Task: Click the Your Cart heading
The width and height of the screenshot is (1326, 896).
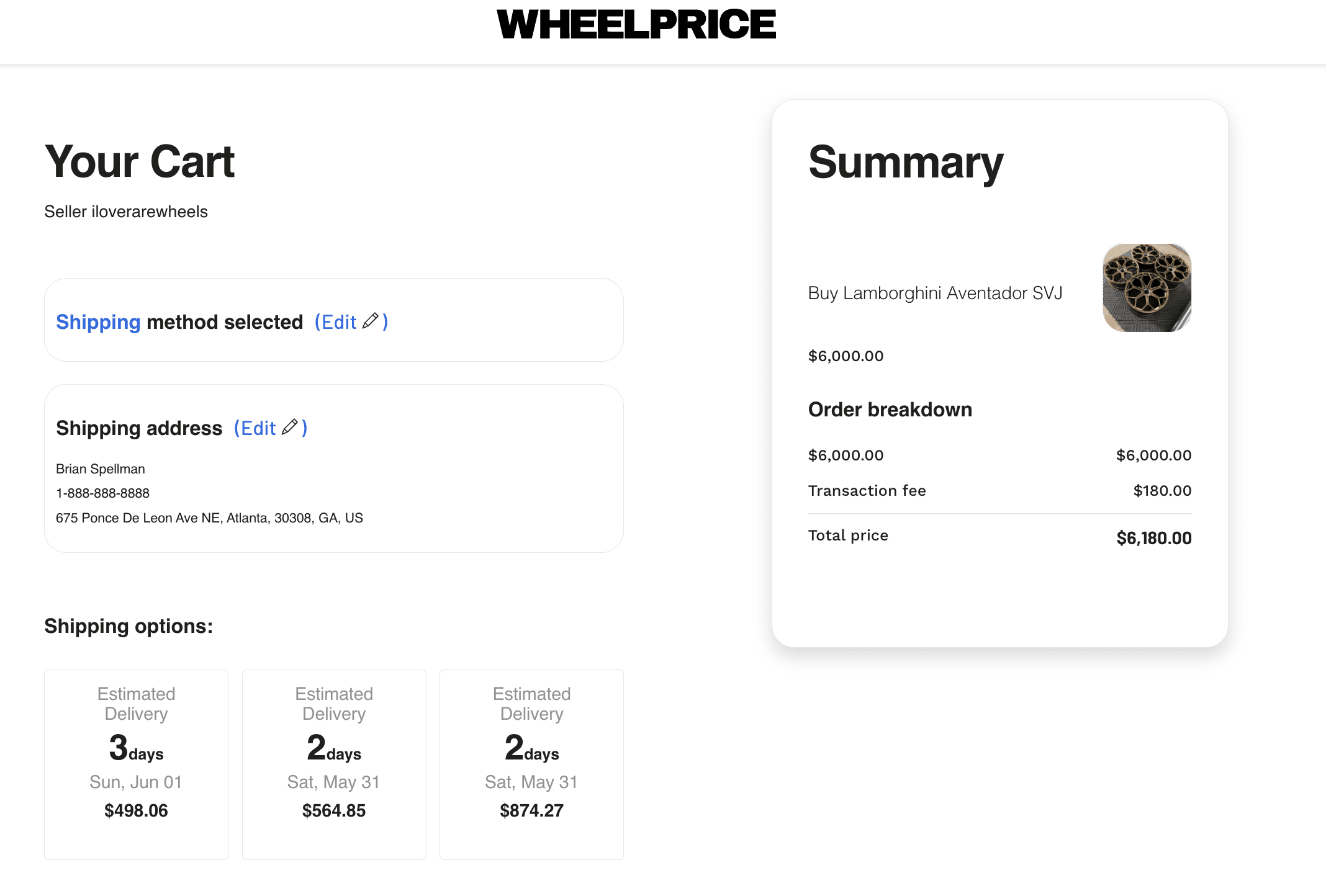Action: click(139, 161)
